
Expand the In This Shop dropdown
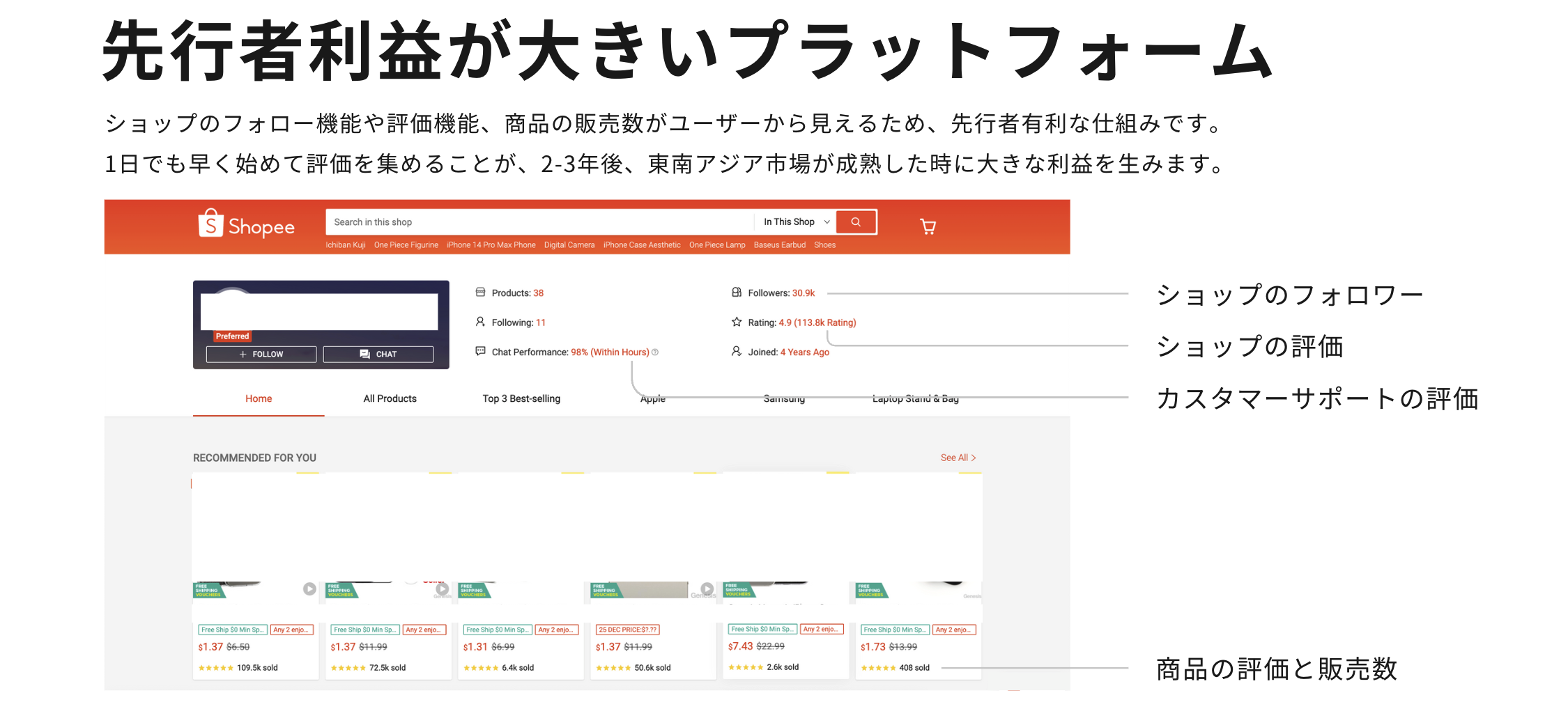pos(796,222)
